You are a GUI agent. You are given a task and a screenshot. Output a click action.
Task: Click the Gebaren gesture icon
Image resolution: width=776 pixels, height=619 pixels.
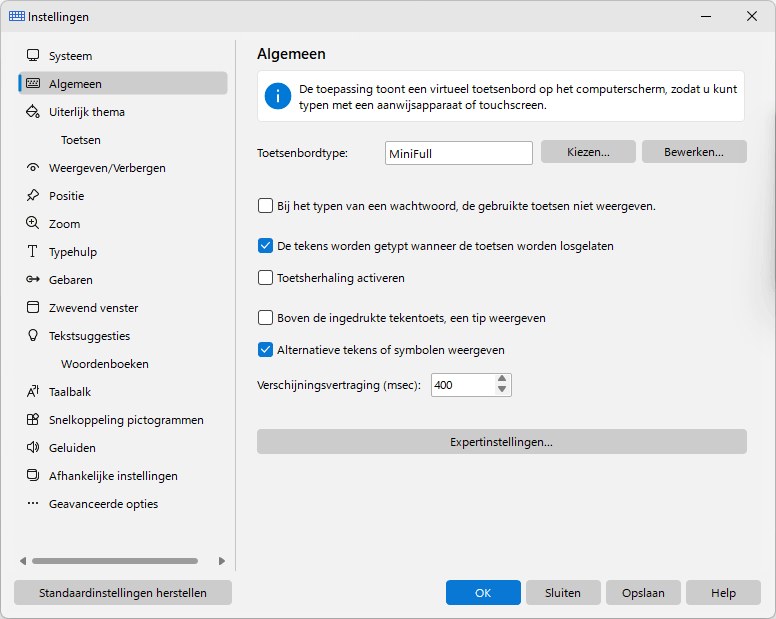[33, 280]
